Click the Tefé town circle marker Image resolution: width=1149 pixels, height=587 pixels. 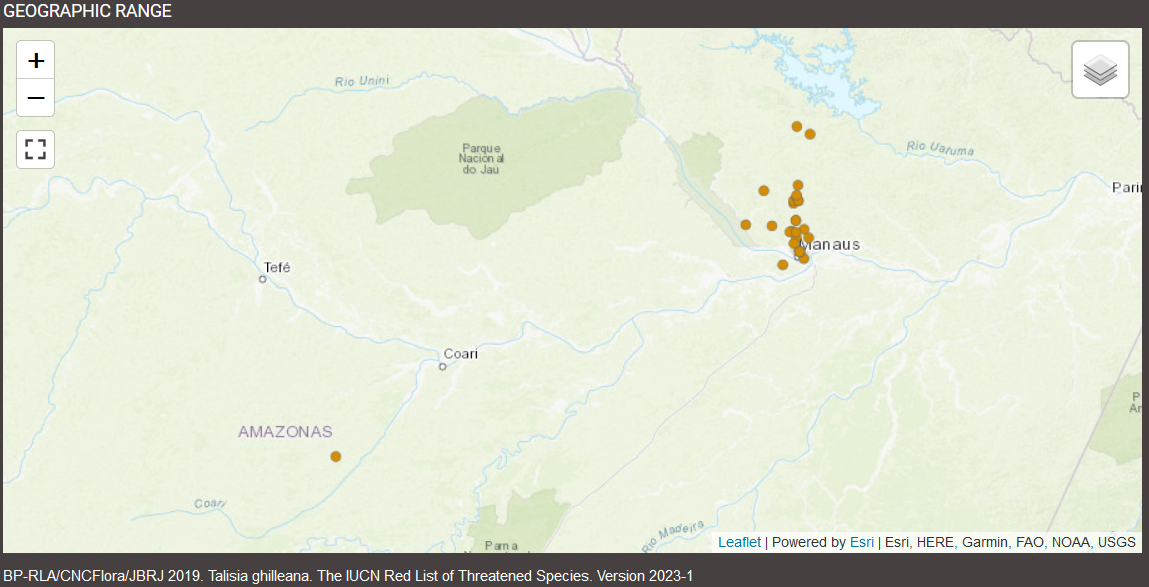click(x=263, y=280)
